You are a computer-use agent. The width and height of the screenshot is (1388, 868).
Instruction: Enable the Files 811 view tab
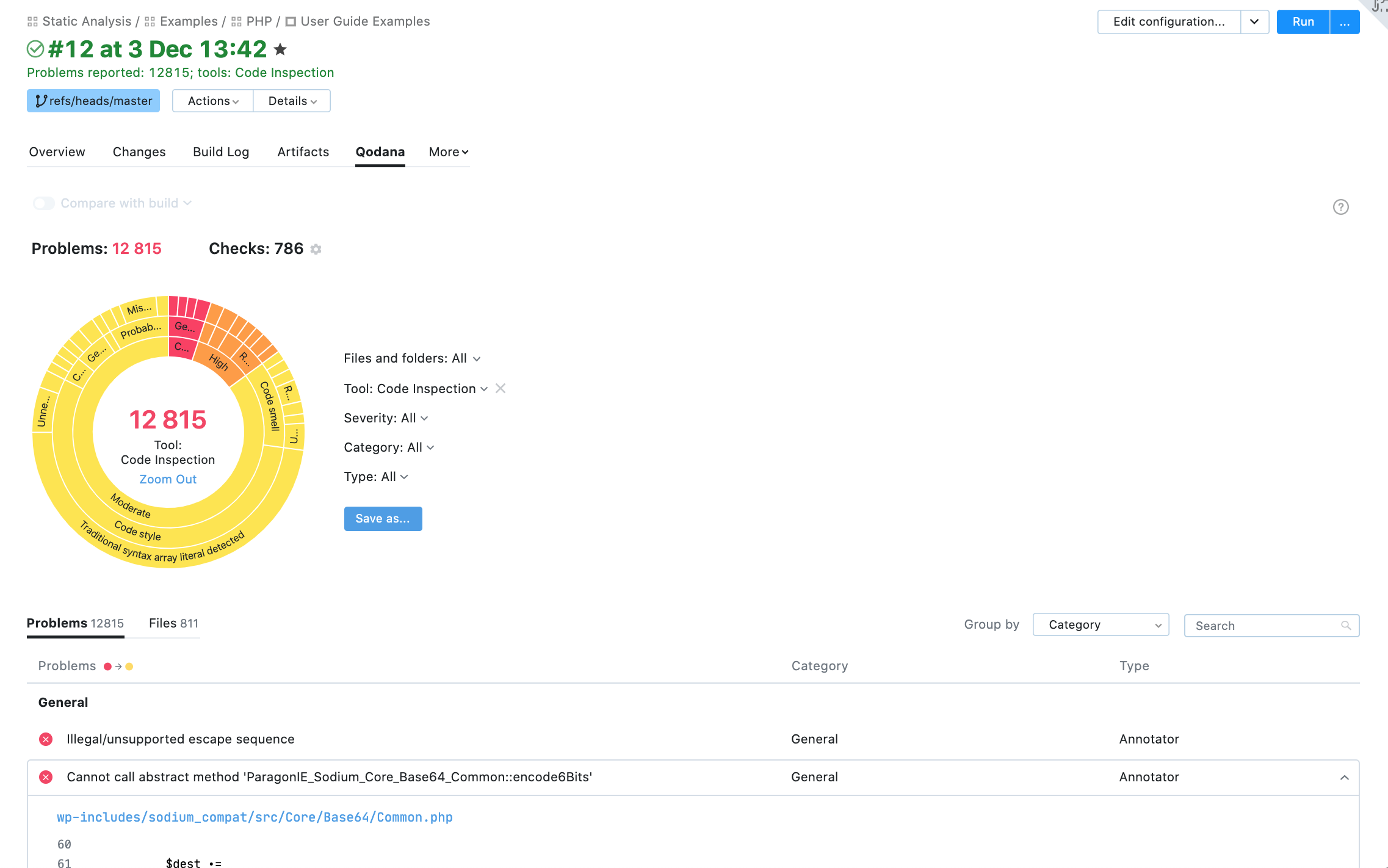pyautogui.click(x=173, y=623)
